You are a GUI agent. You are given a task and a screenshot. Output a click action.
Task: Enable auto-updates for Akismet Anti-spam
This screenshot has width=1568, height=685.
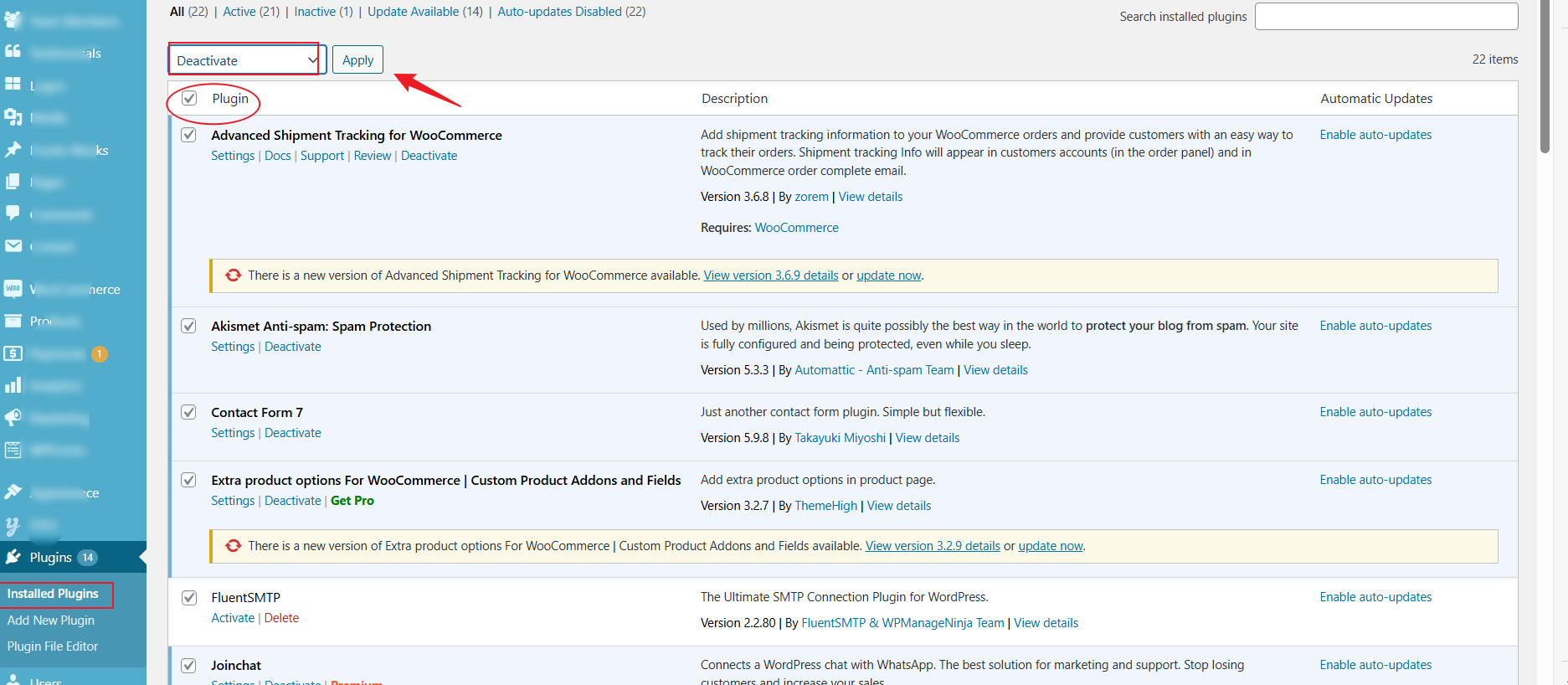click(1375, 326)
